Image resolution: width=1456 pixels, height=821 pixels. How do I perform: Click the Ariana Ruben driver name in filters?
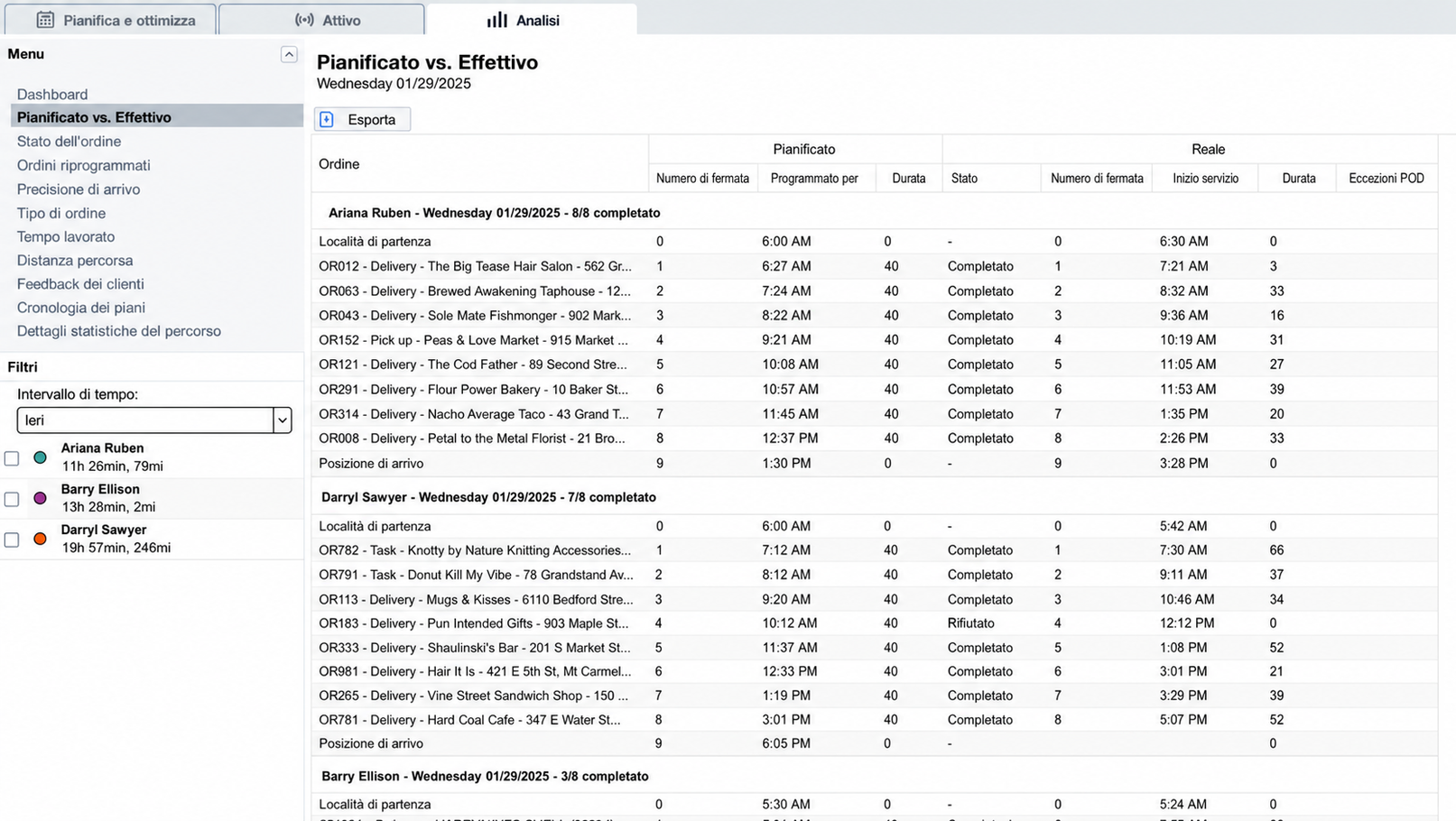coord(102,447)
